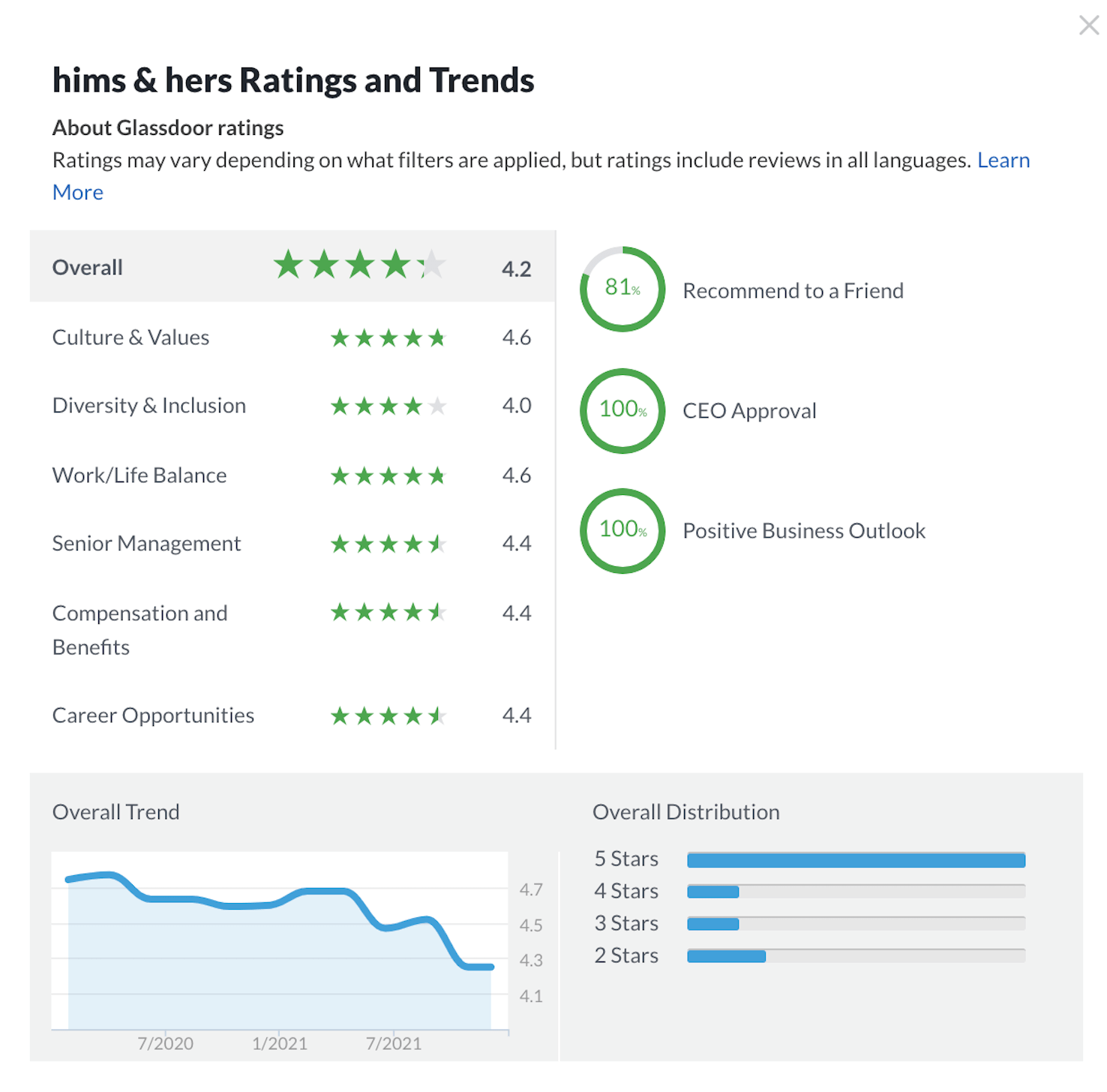Click the 4.7 trend axis value
The image size is (1107, 1092).
531,889
